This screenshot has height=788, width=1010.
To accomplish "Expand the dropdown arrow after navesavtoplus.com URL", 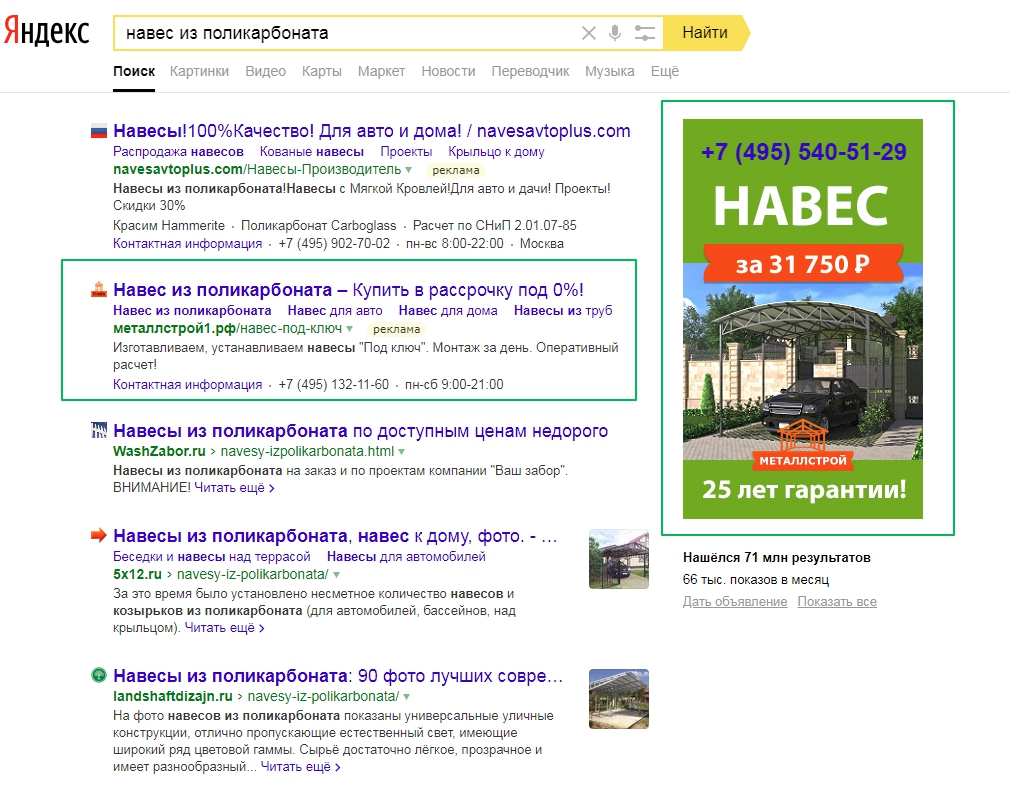I will 406,169.
